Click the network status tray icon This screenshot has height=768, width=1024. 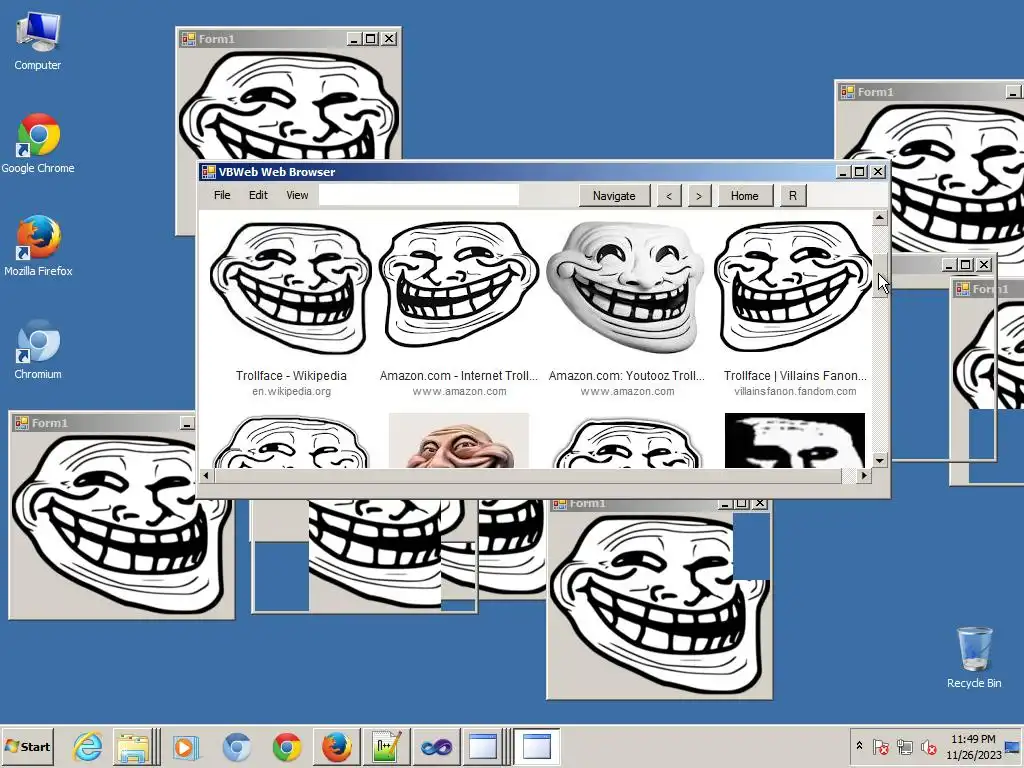(904, 746)
